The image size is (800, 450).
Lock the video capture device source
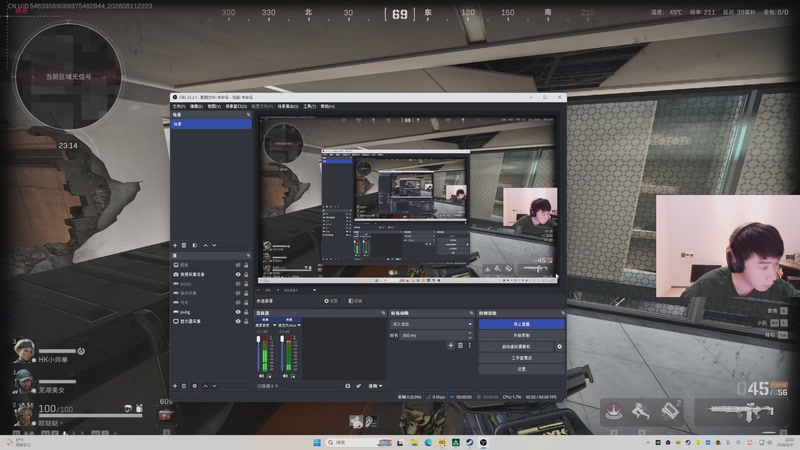coord(246,274)
